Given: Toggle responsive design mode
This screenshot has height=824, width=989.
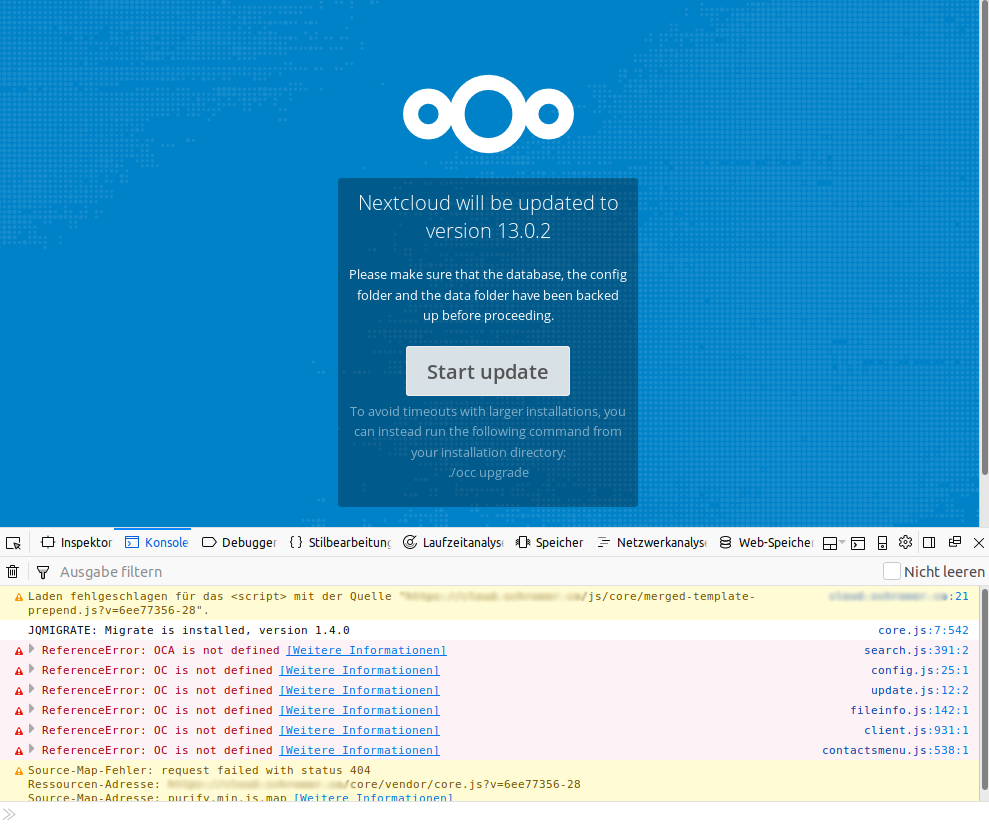Looking at the screenshot, I should pyautogui.click(x=882, y=542).
